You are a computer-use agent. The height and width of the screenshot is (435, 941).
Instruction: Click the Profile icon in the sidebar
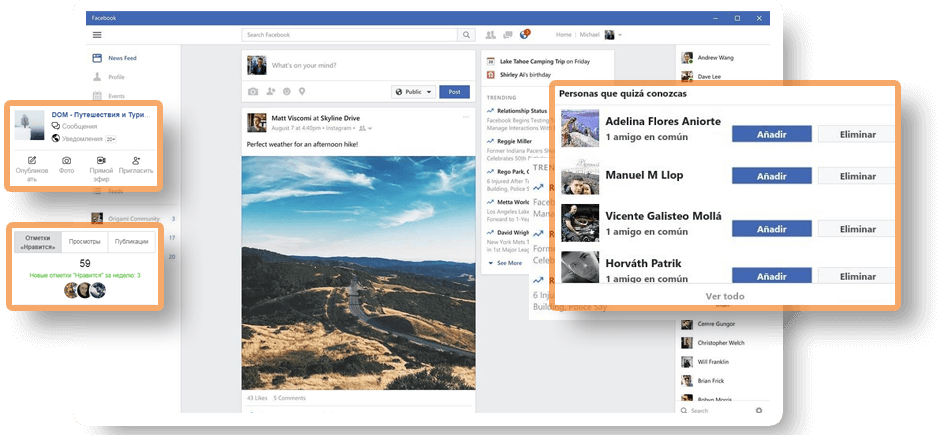click(97, 77)
